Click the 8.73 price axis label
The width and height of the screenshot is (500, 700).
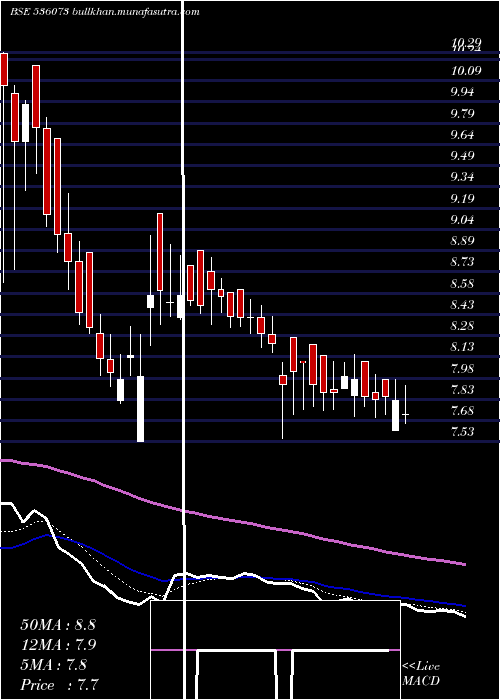pos(462,262)
